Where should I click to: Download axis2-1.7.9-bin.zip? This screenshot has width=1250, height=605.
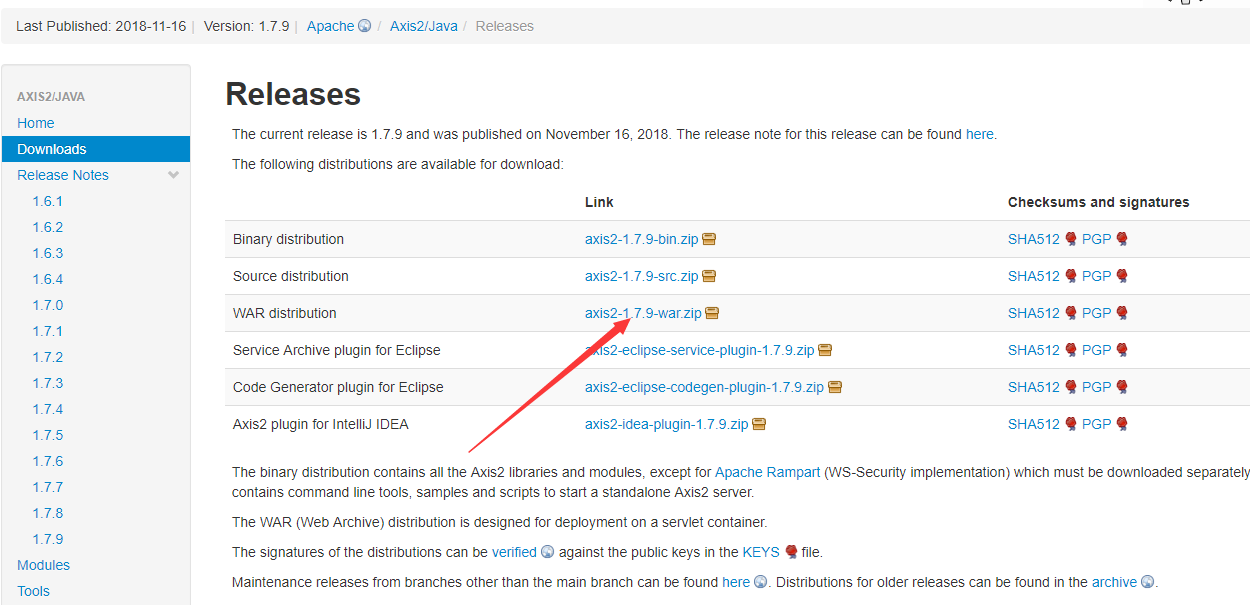coord(642,239)
